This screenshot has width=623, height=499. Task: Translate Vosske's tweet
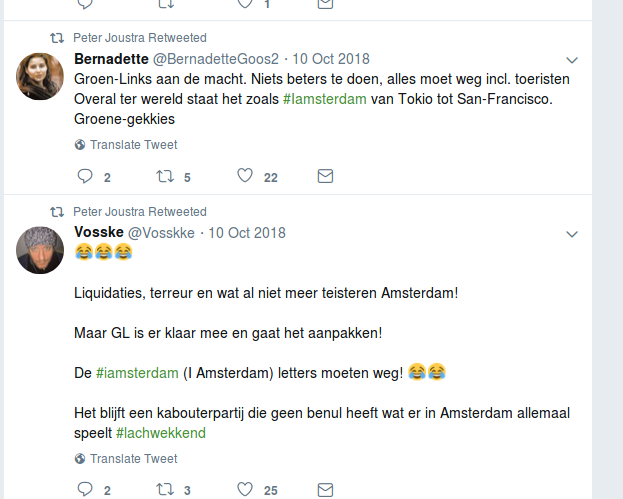(133, 459)
